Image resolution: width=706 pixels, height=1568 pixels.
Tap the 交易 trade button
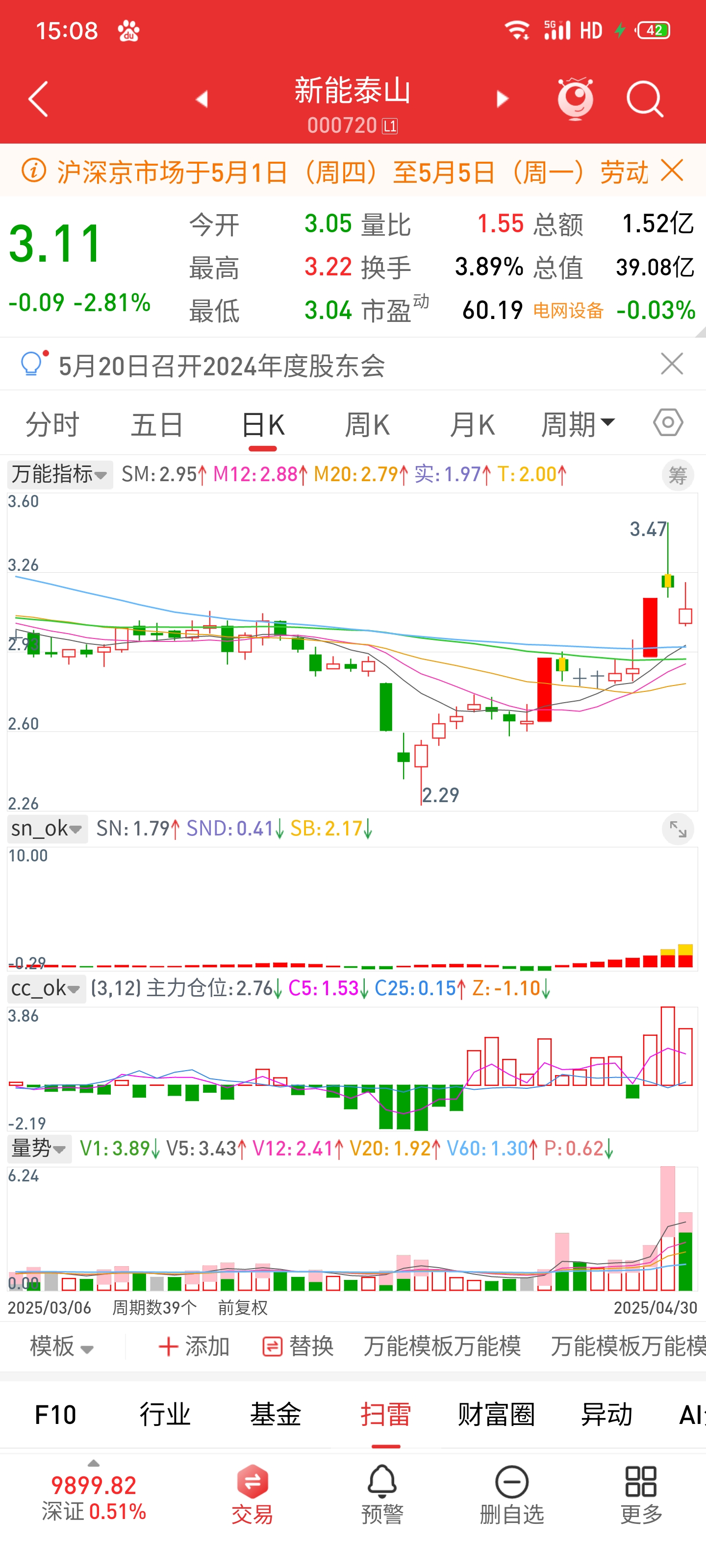pyautogui.click(x=252, y=1495)
